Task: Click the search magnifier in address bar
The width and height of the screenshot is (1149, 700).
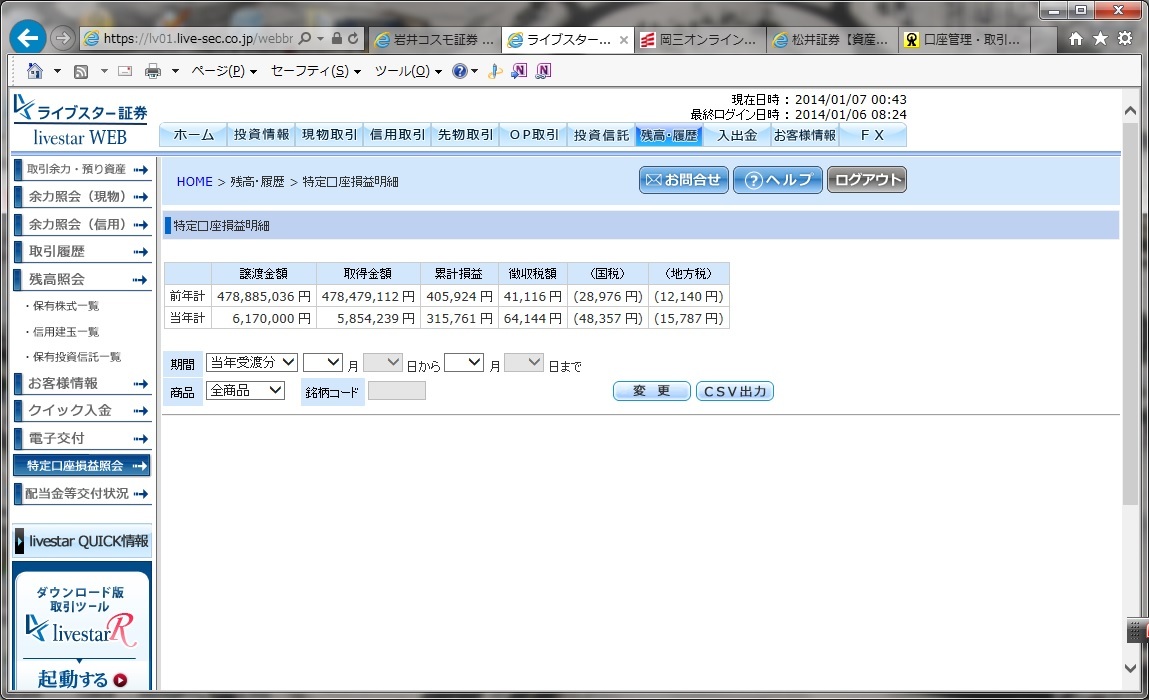Action: [x=306, y=38]
